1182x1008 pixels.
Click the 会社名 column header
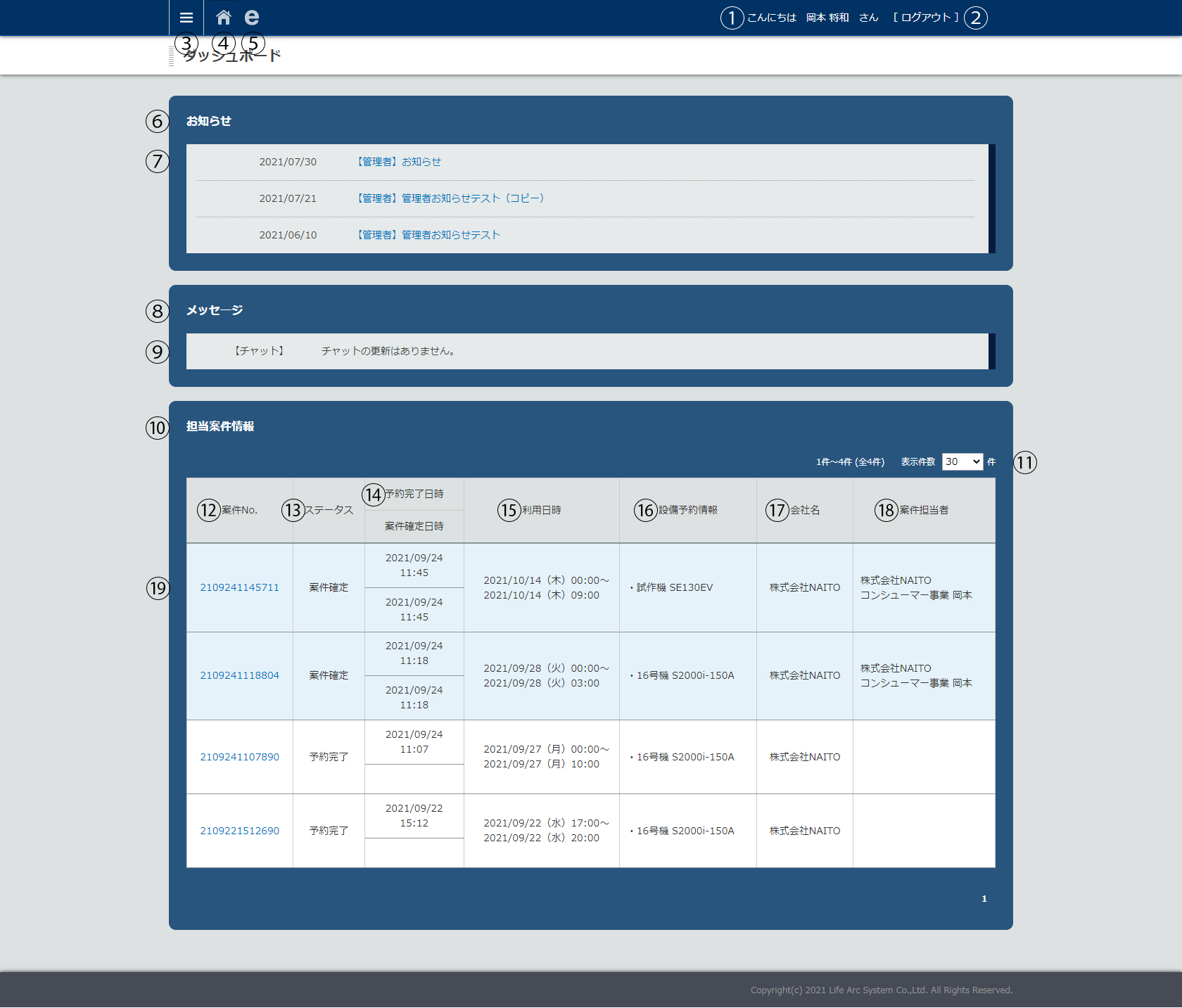click(x=804, y=510)
